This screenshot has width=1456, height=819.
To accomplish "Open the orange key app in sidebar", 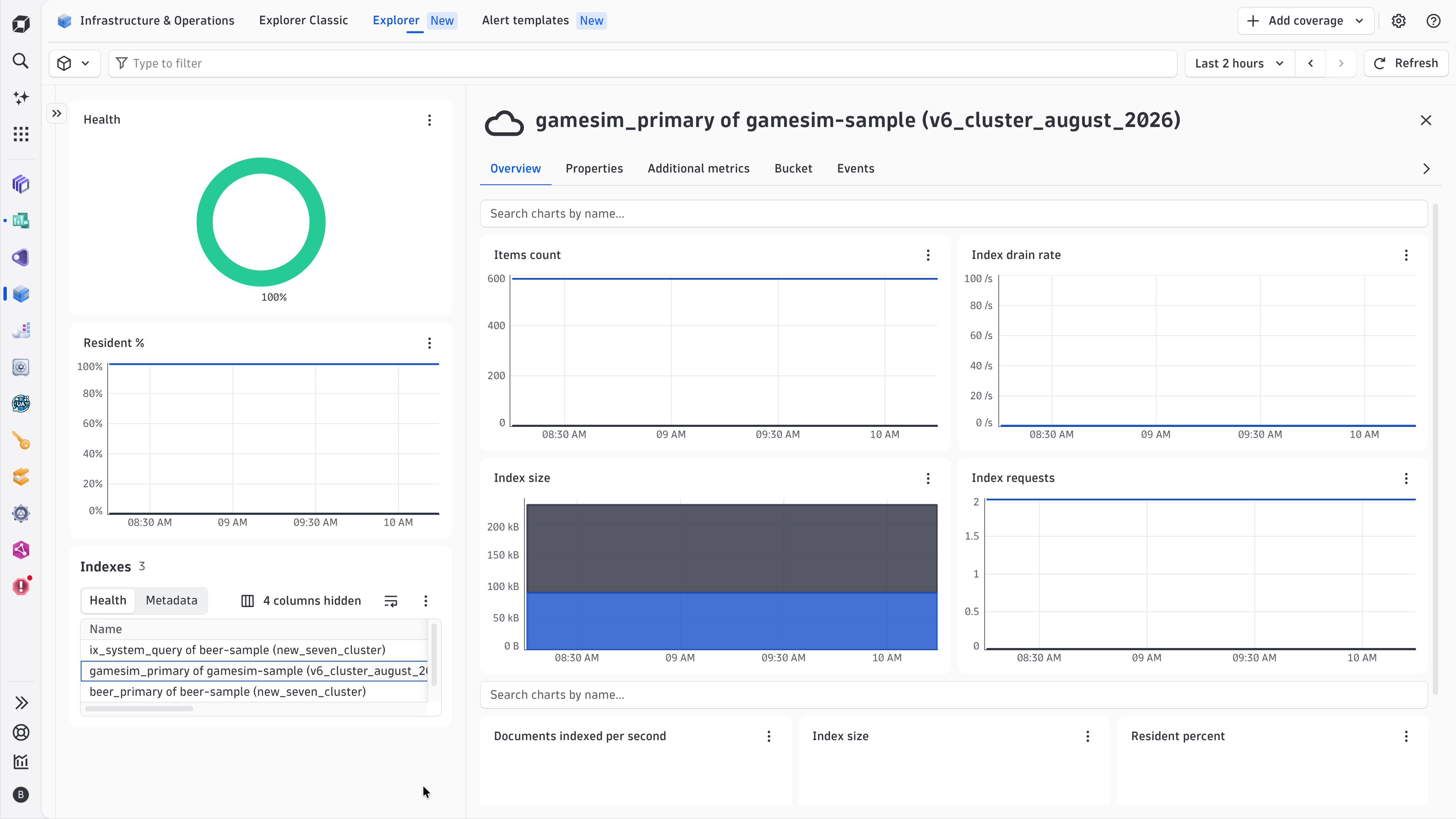I will click(21, 440).
